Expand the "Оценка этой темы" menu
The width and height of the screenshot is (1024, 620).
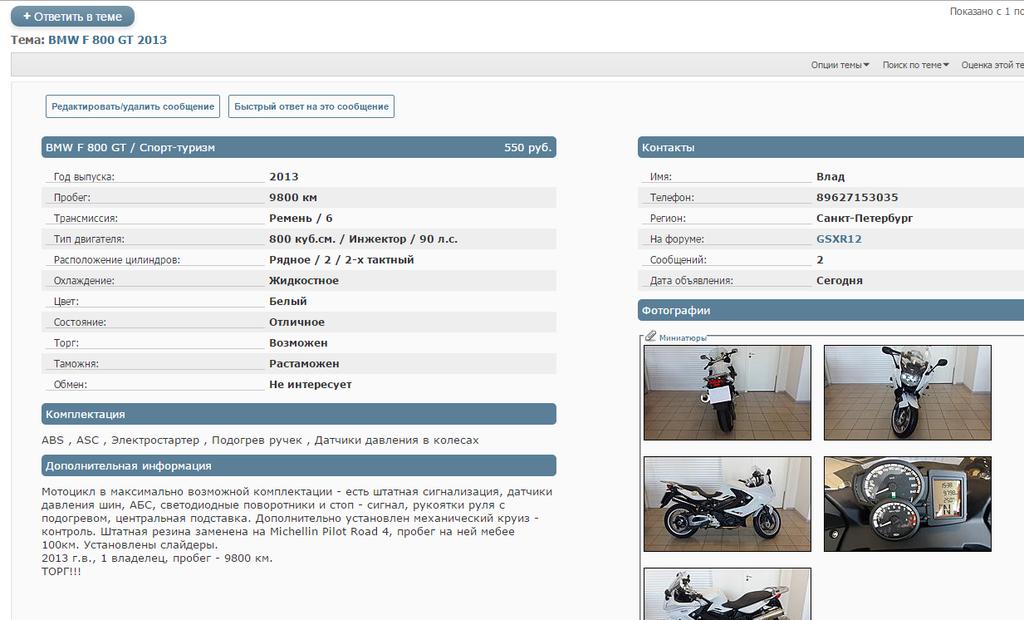pos(992,65)
